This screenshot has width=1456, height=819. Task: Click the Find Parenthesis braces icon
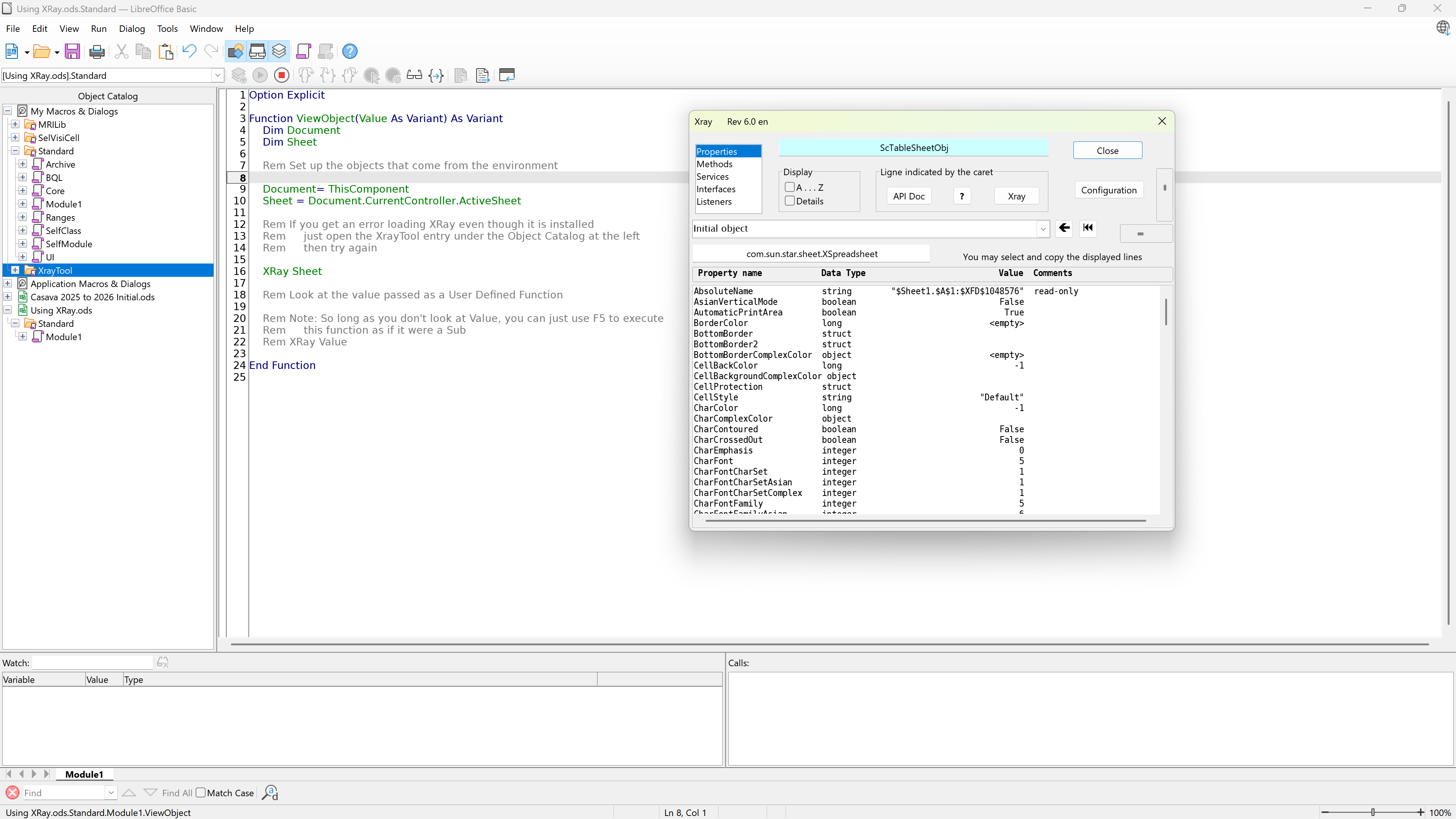[x=436, y=75]
